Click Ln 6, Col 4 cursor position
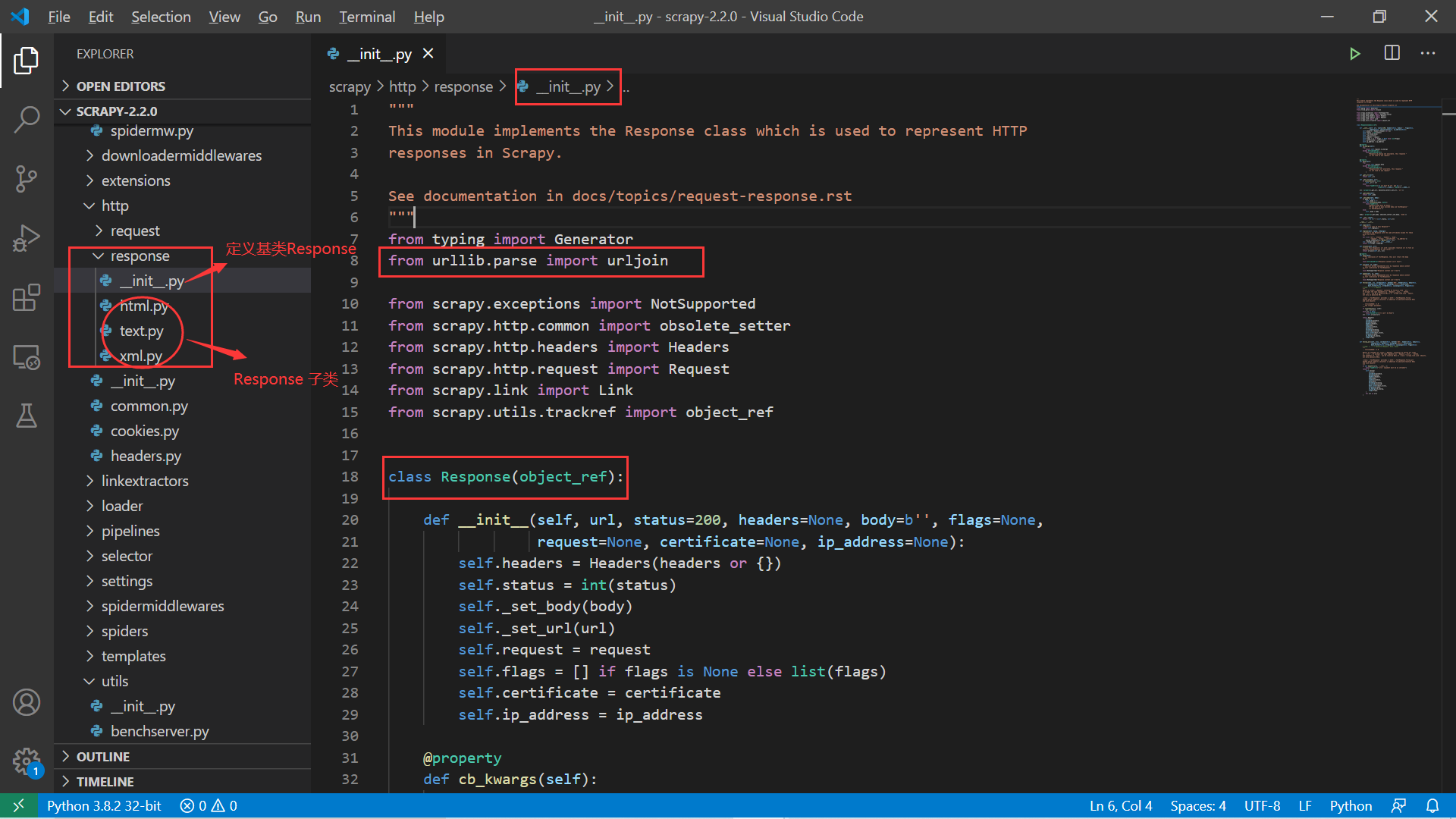 (1121, 805)
